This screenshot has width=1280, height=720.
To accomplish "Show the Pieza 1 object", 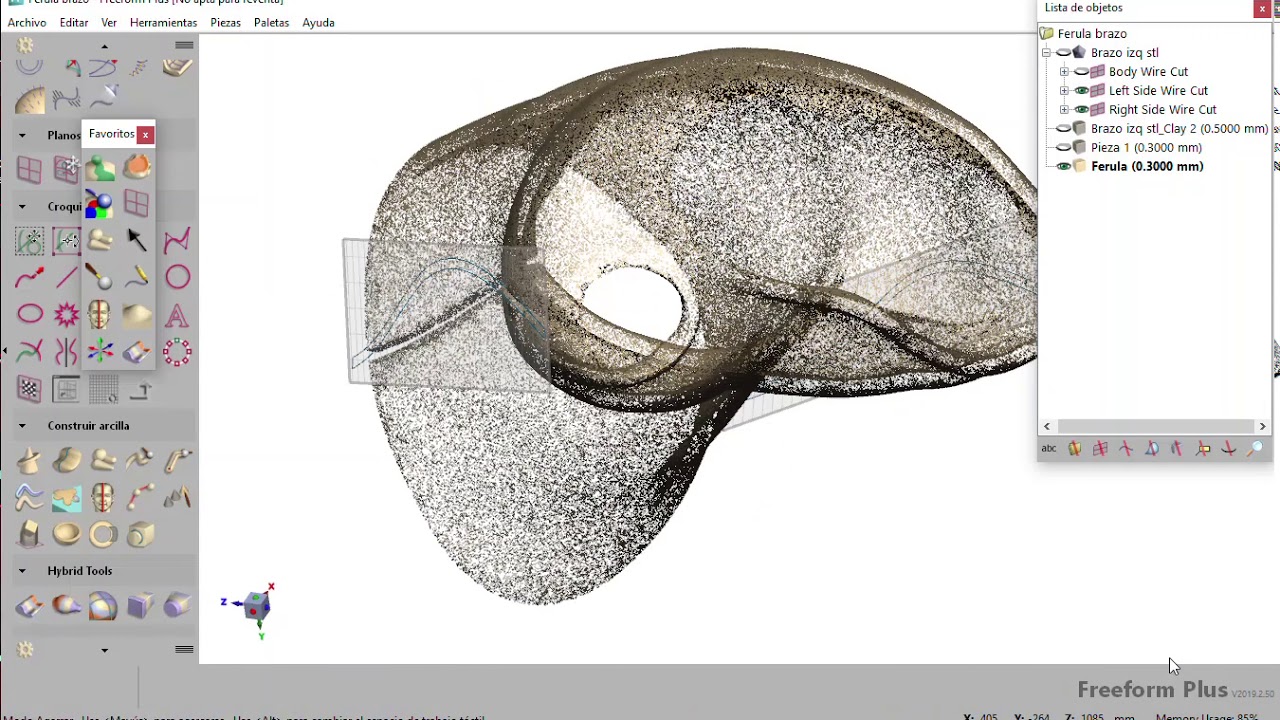I will (x=1063, y=148).
